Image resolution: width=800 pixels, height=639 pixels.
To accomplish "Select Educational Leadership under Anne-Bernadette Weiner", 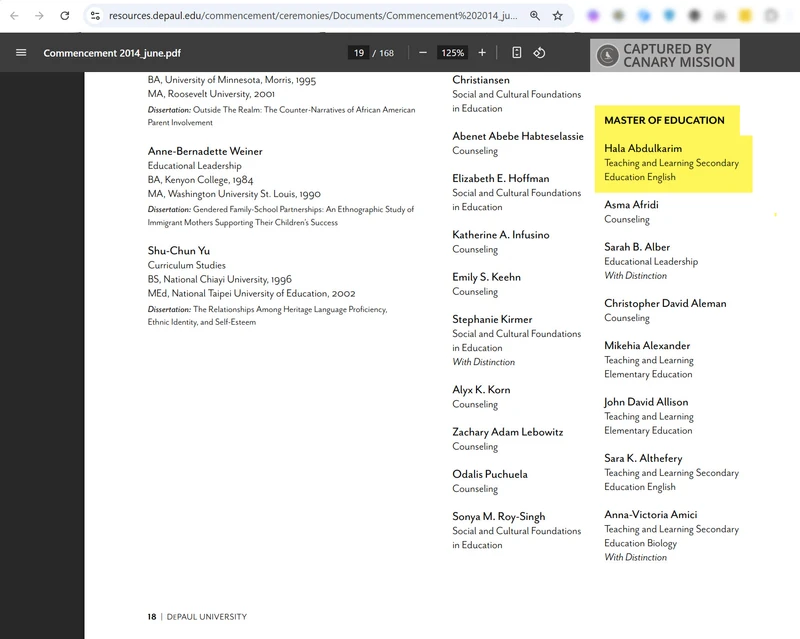I will pos(194,166).
